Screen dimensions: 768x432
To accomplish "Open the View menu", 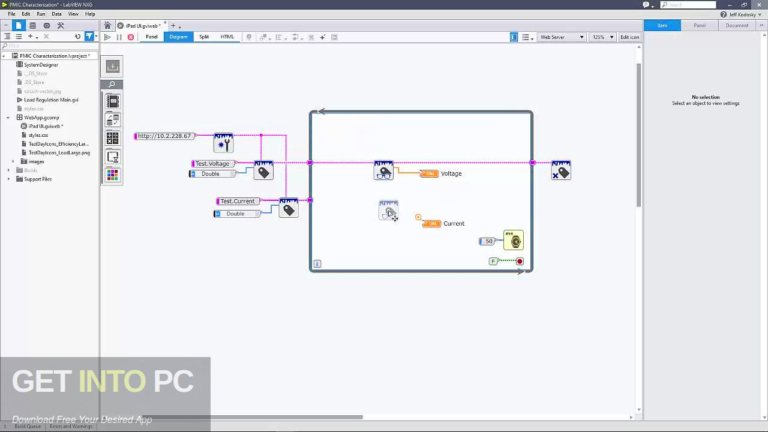I will pyautogui.click(x=73, y=14).
